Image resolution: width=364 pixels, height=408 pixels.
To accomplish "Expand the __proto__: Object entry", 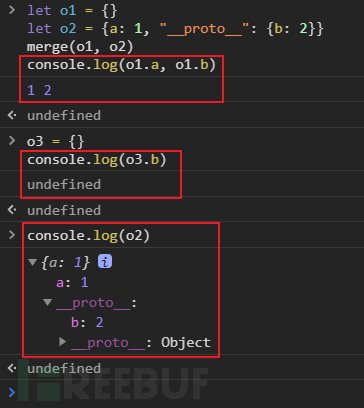I will point(62,341).
